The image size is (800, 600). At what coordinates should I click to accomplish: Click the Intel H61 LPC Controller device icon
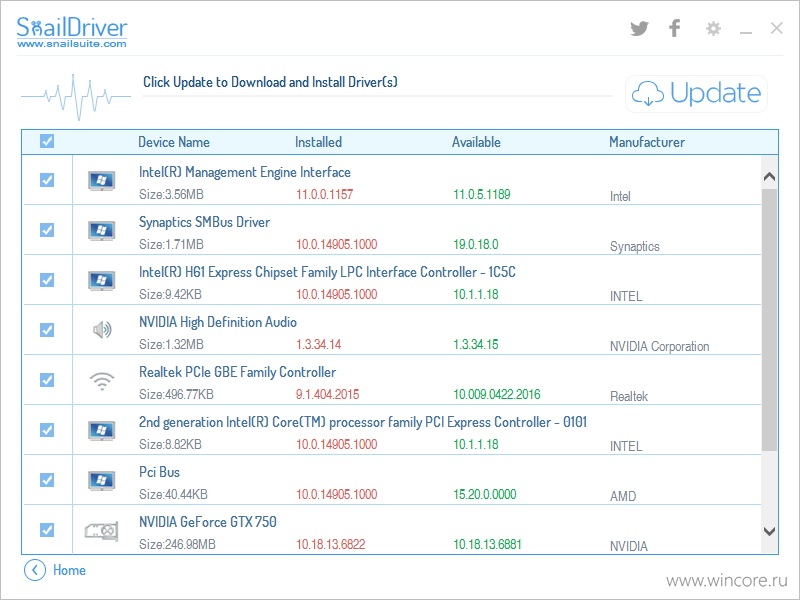click(102, 281)
